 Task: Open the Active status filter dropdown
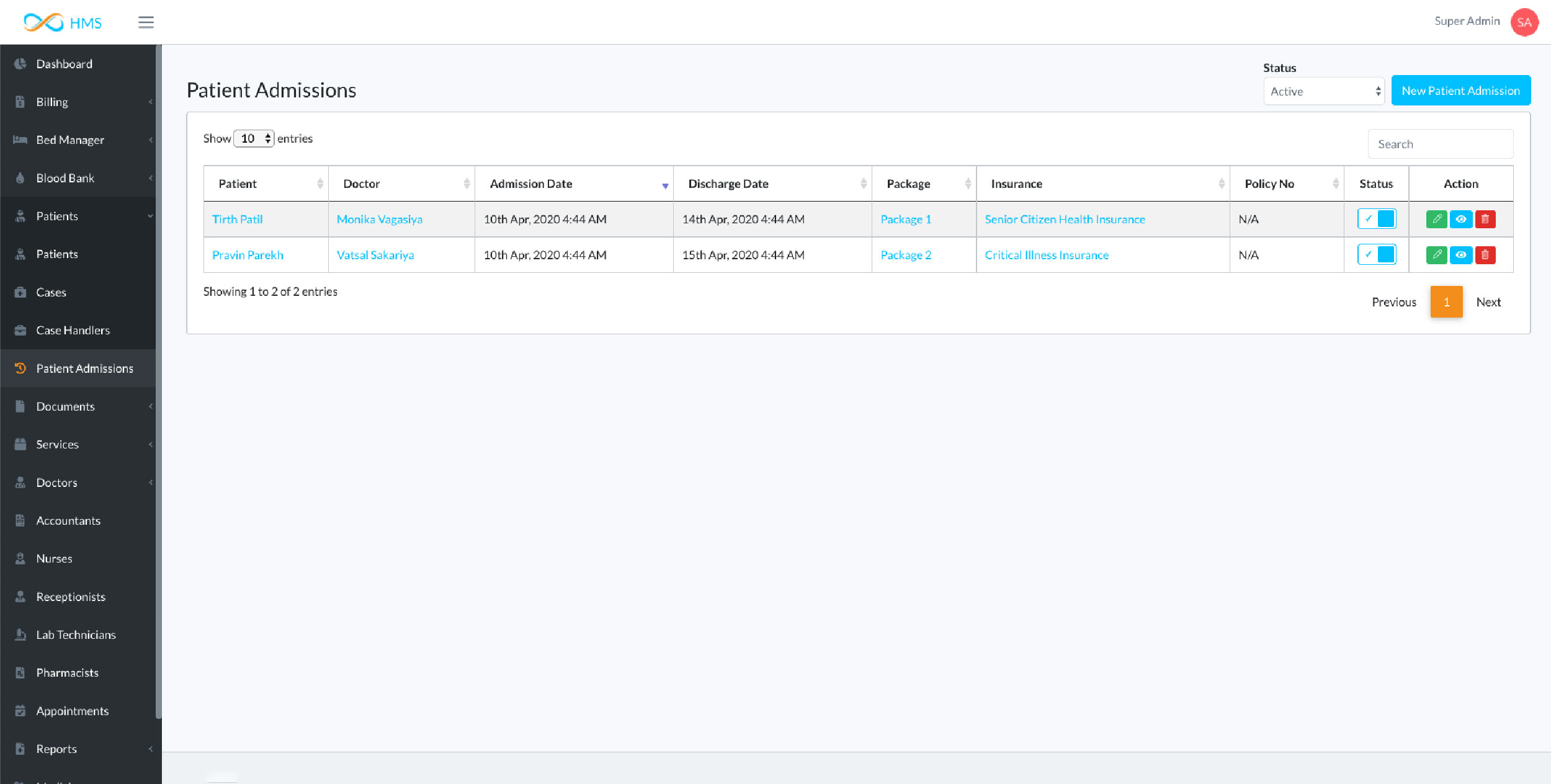tap(1323, 91)
